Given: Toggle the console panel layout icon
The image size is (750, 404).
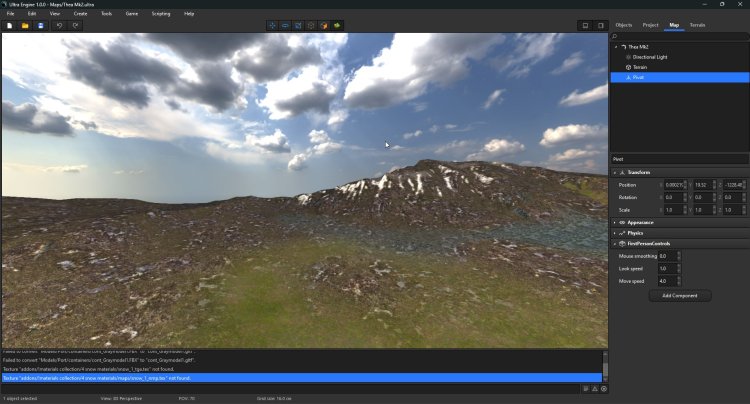Looking at the screenshot, I should point(585,25).
